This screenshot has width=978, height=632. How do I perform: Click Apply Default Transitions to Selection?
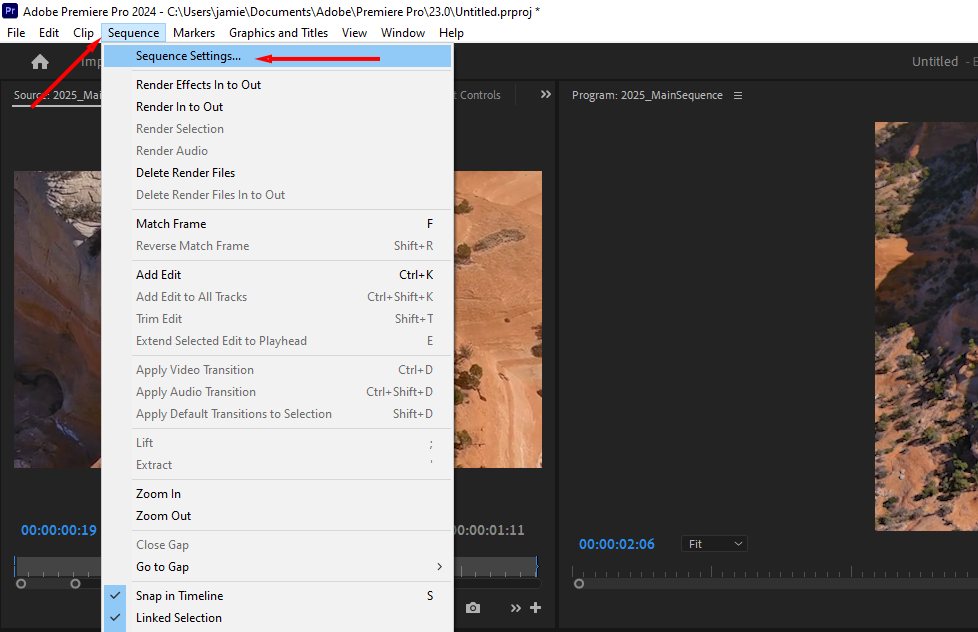point(278,414)
